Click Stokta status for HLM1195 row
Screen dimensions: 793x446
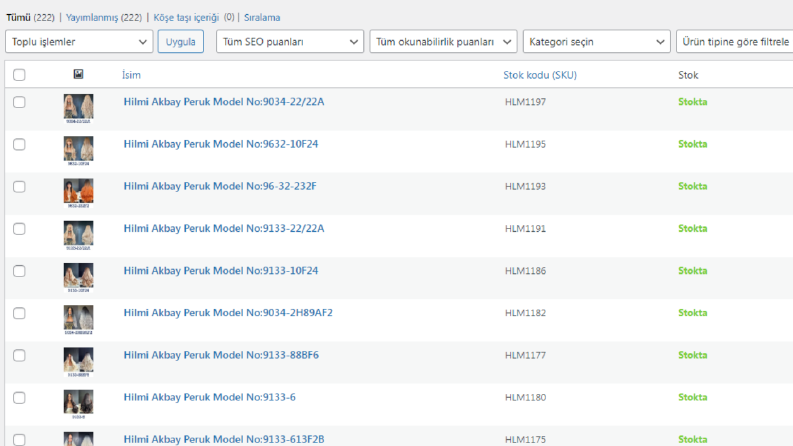tap(692, 144)
